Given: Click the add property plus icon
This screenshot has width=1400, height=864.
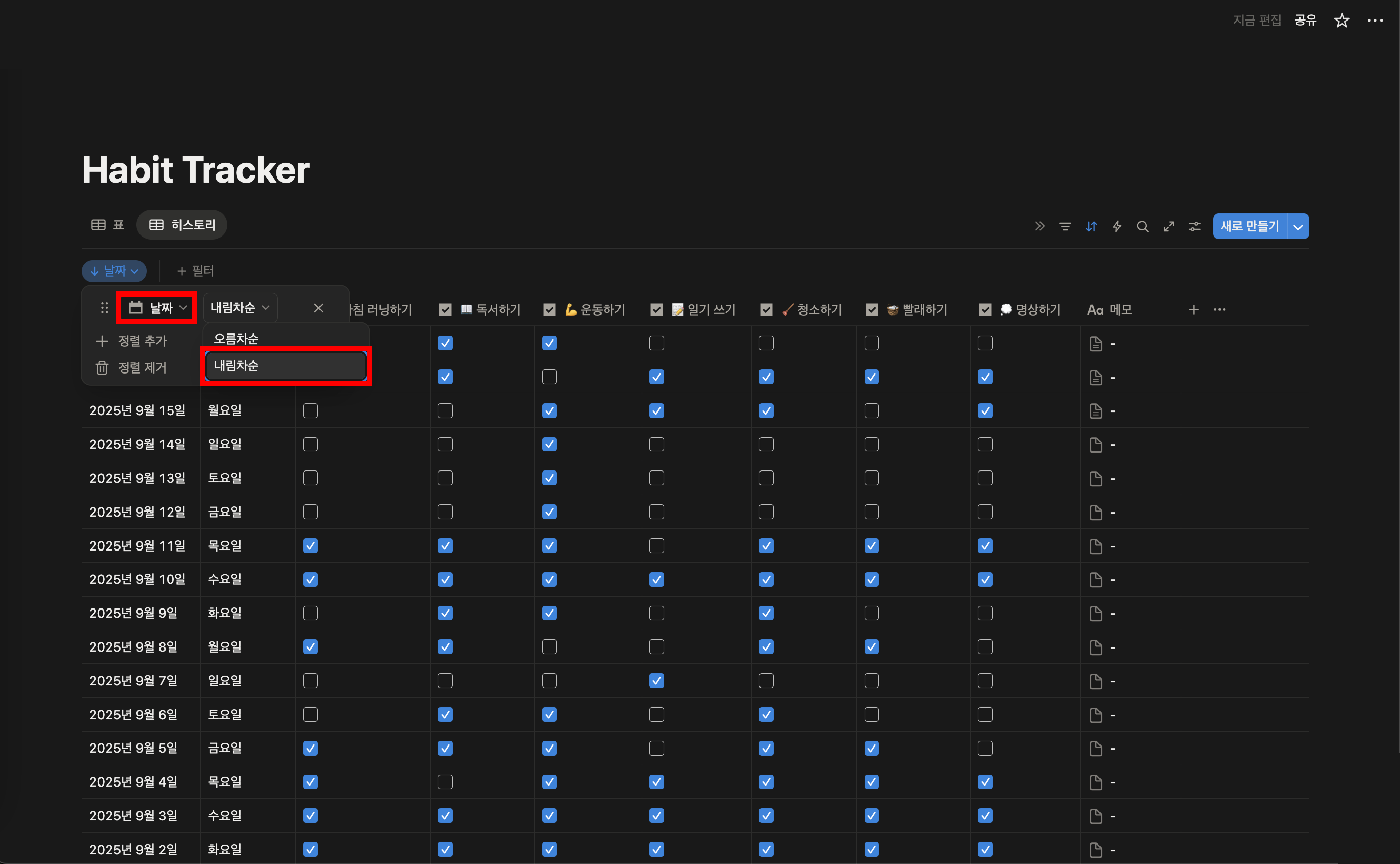Looking at the screenshot, I should (x=1193, y=310).
